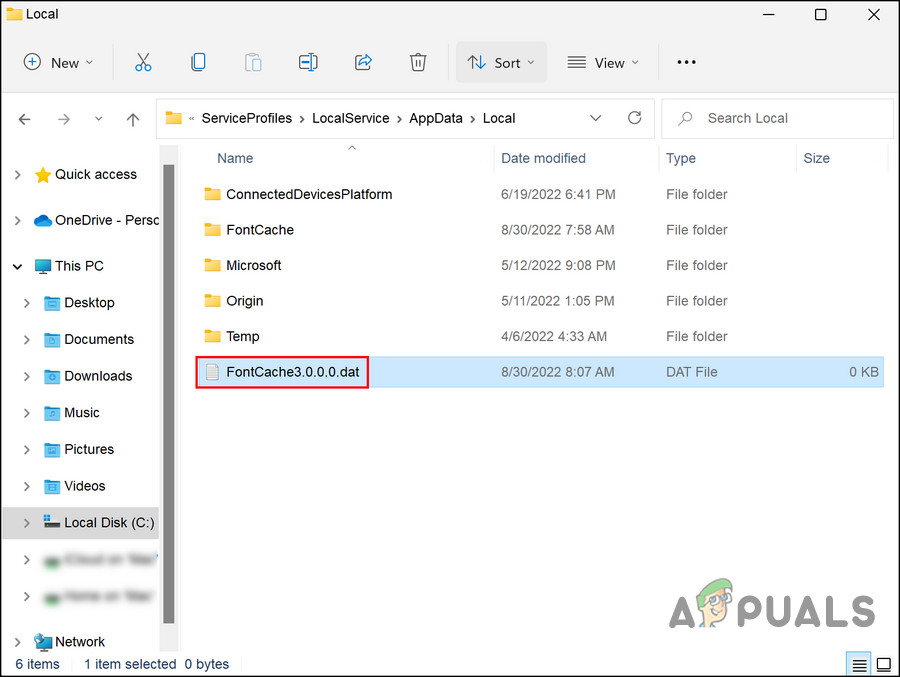900x677 pixels.
Task: Refresh the folder contents
Action: tap(634, 118)
